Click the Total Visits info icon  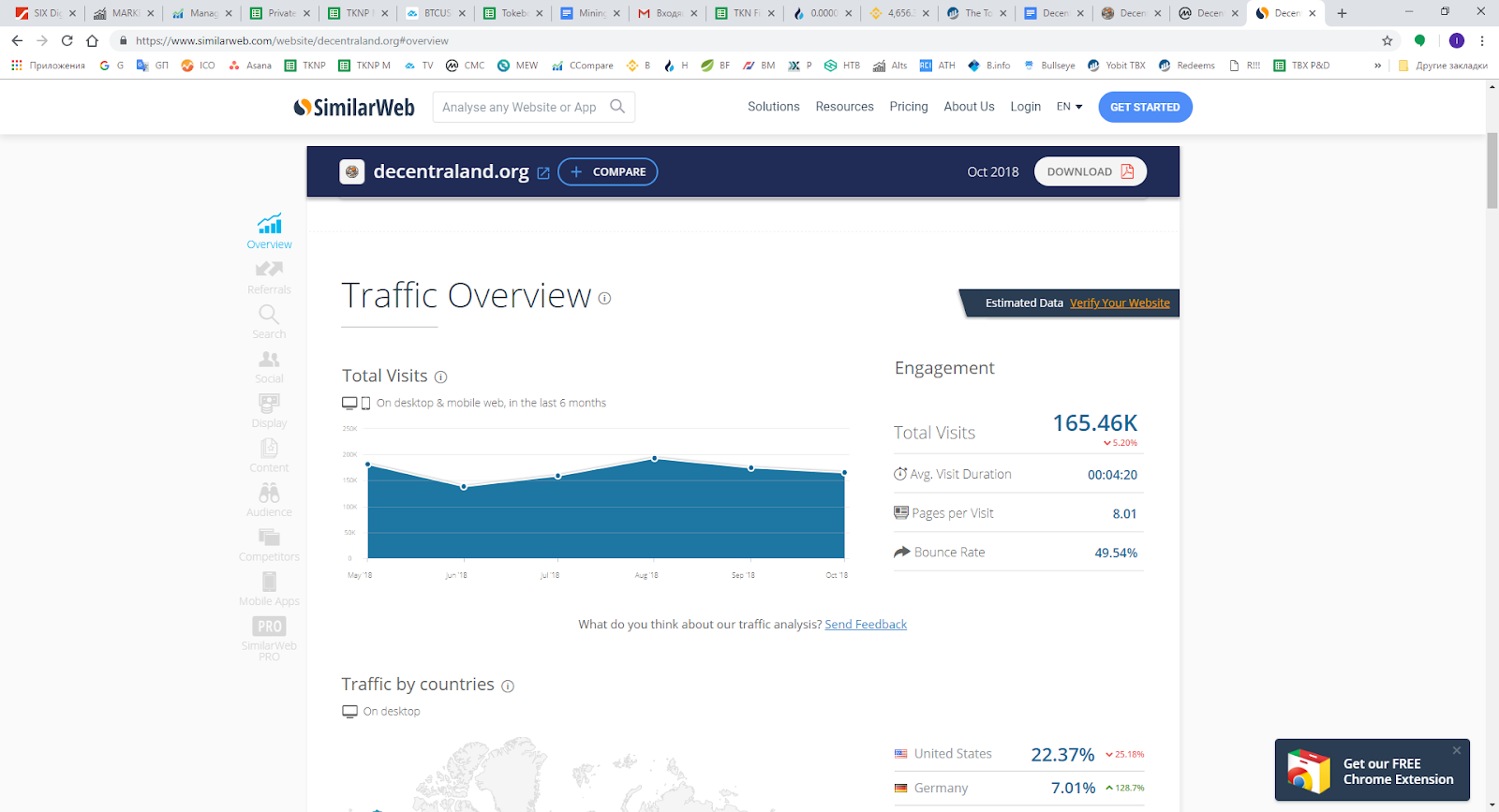(x=440, y=376)
